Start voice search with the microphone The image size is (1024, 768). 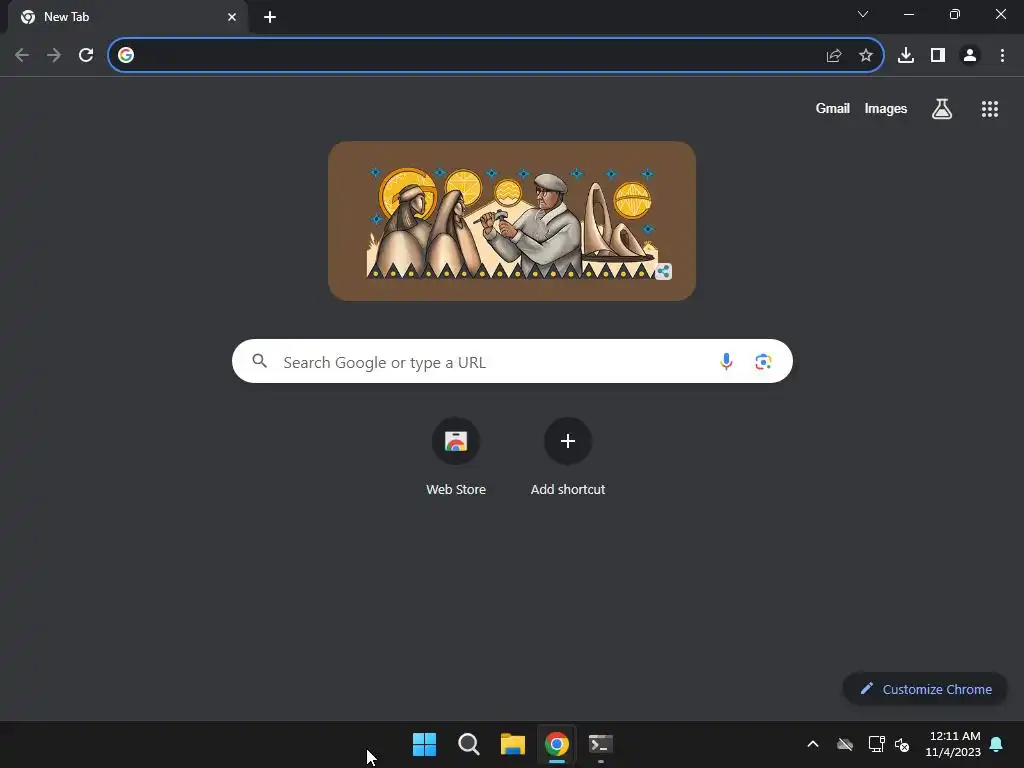point(726,361)
